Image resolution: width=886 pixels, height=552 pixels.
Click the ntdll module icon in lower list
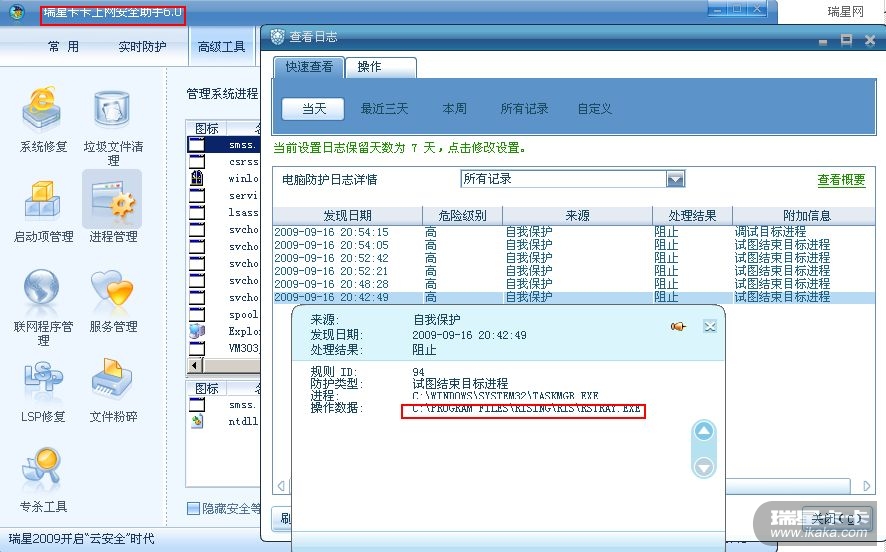[197, 421]
